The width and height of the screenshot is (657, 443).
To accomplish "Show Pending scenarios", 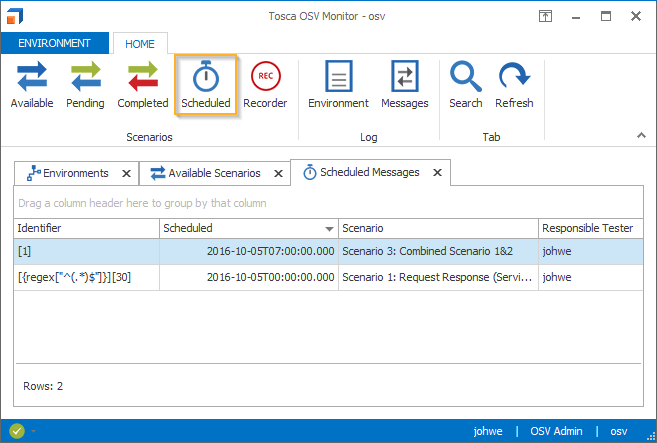I will [85, 85].
